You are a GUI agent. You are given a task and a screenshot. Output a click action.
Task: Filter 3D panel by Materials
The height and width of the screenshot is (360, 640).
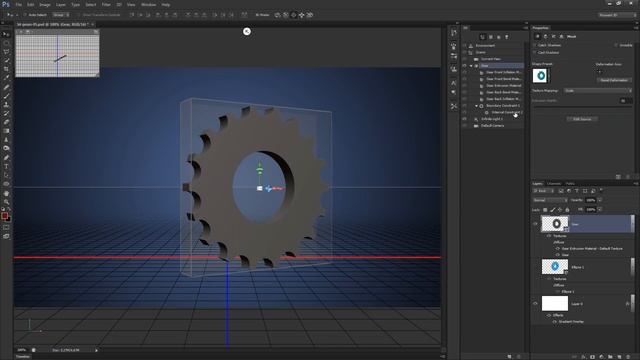(x=498, y=37)
